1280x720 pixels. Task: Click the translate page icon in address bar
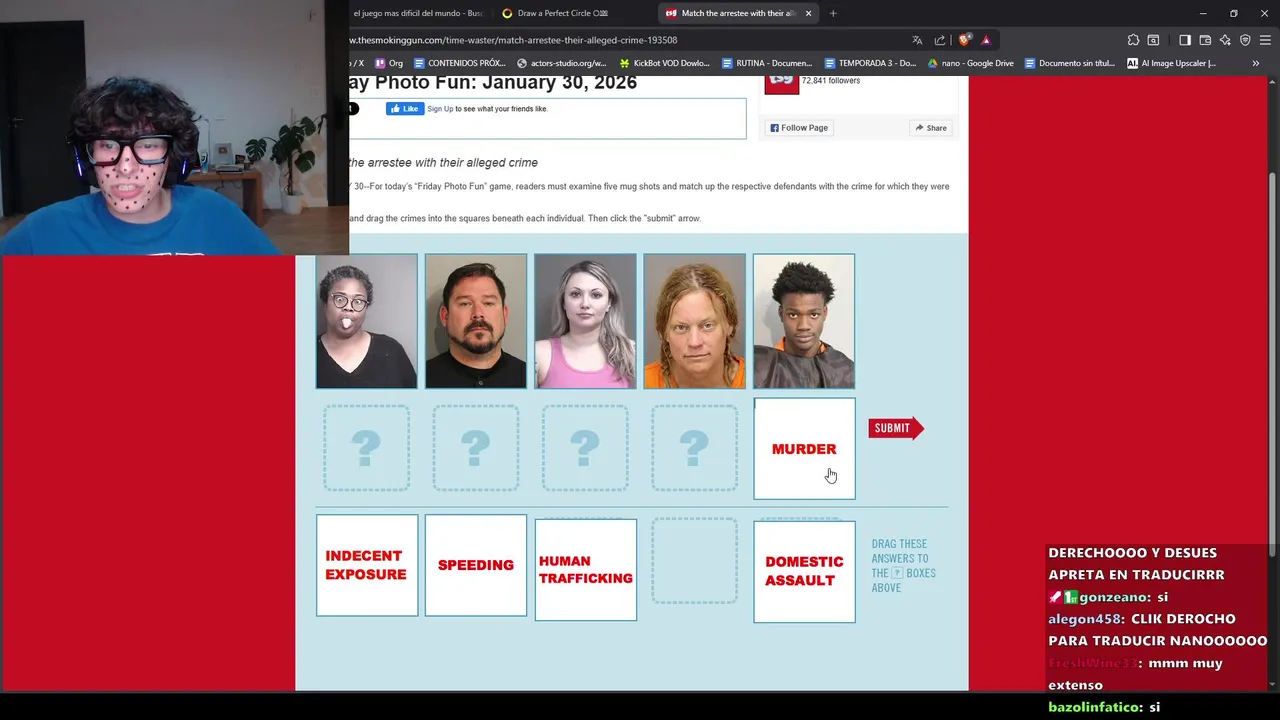pos(917,40)
